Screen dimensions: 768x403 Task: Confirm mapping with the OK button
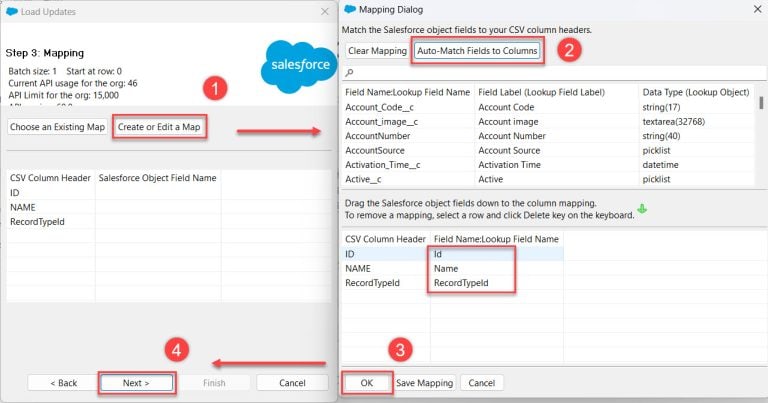tap(367, 383)
